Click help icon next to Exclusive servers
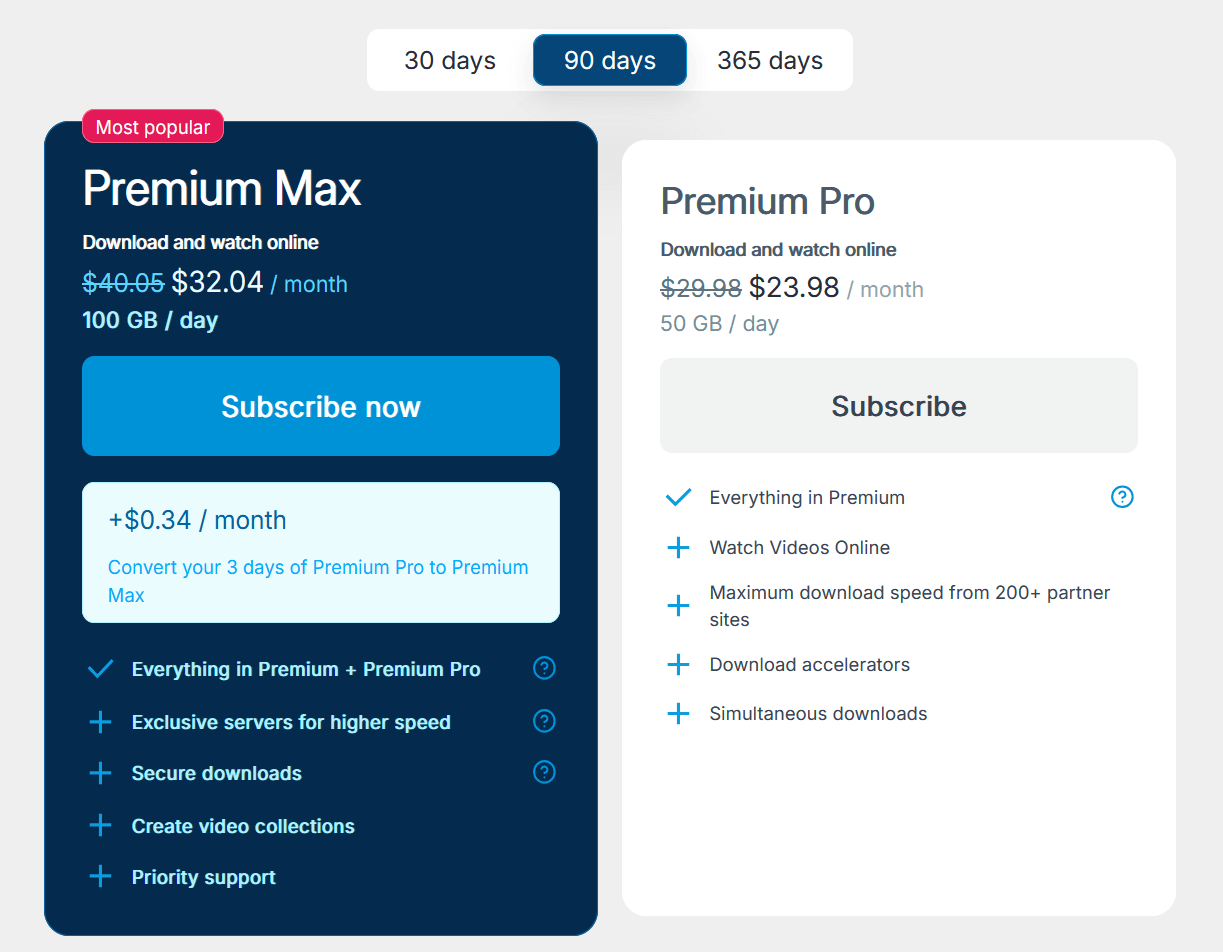 click(544, 721)
